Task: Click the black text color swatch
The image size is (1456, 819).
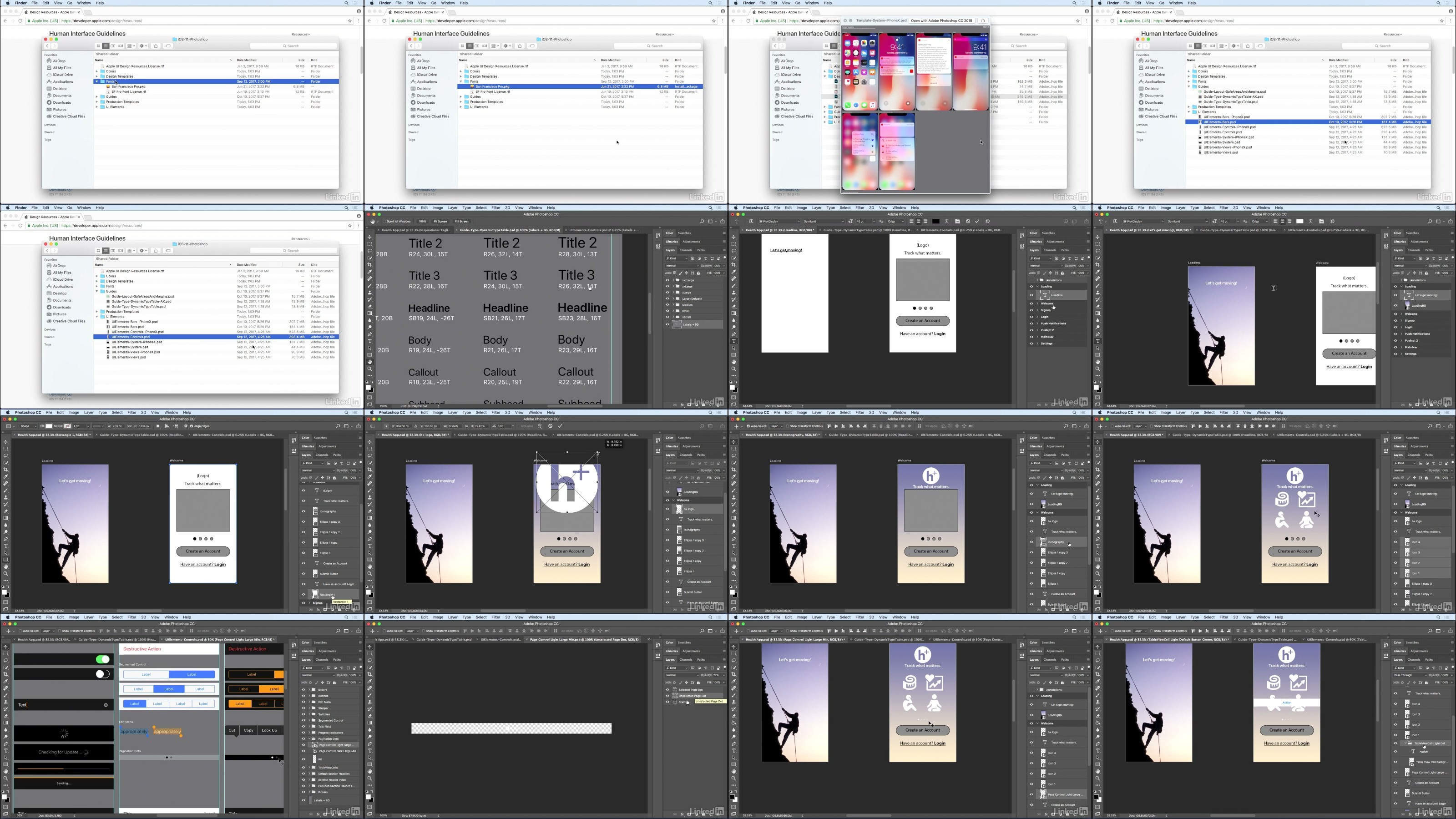Action: click(935, 222)
